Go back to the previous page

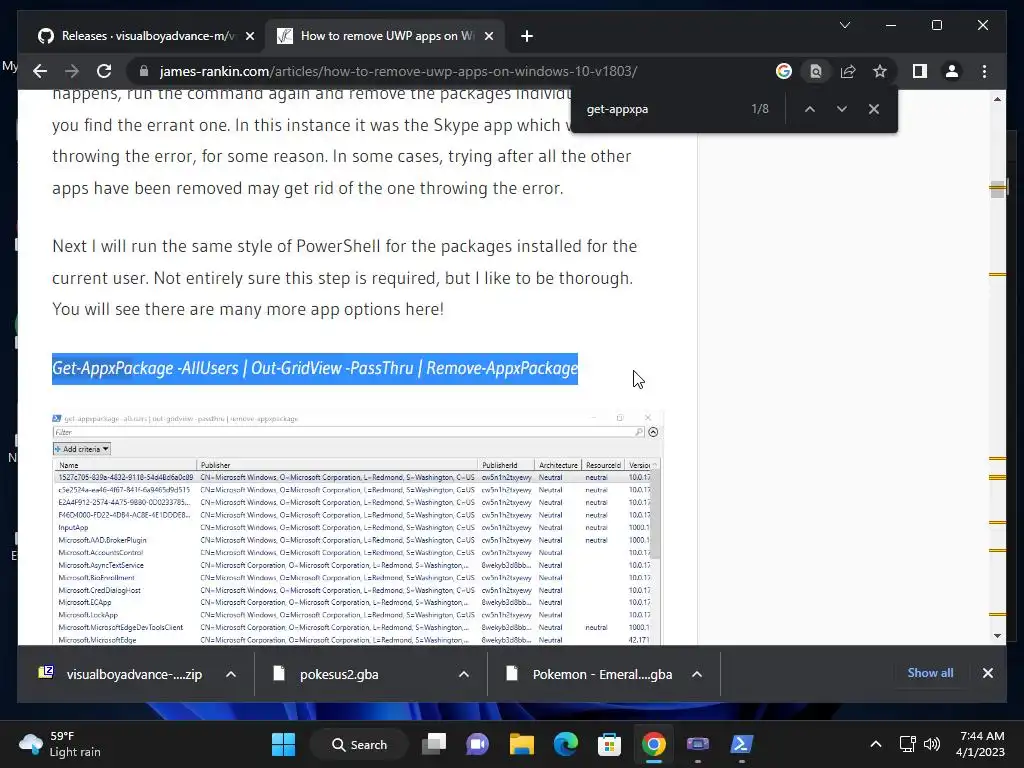click(40, 71)
